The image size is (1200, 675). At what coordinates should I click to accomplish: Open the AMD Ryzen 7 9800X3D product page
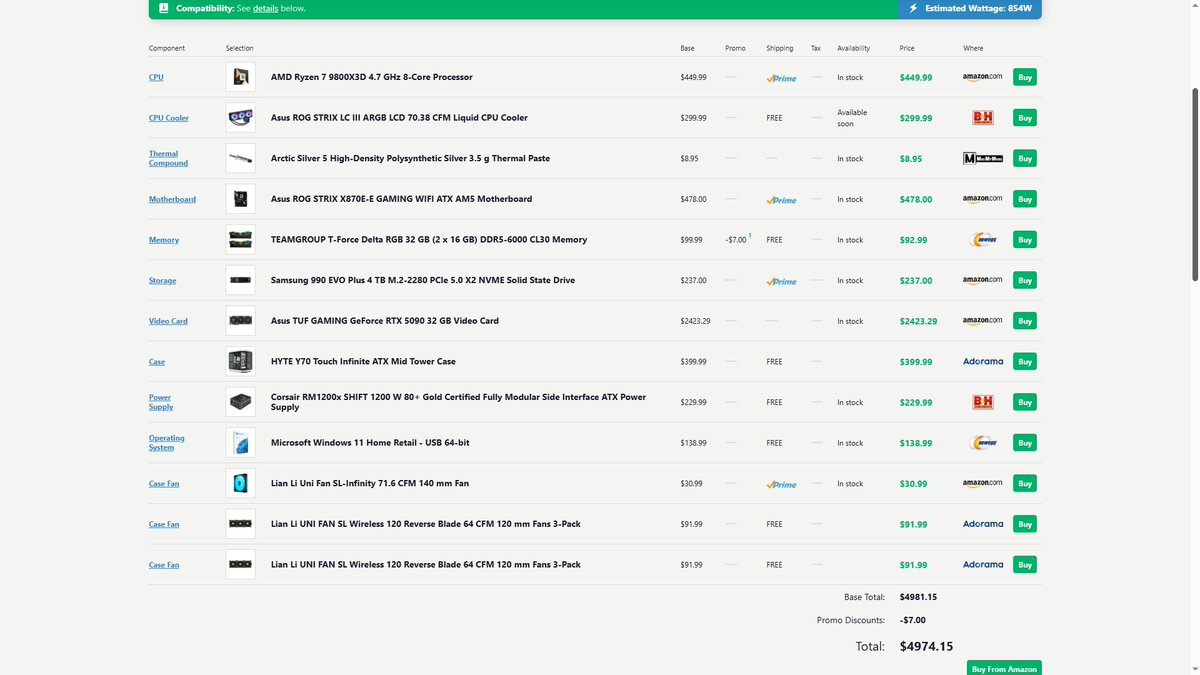point(372,77)
